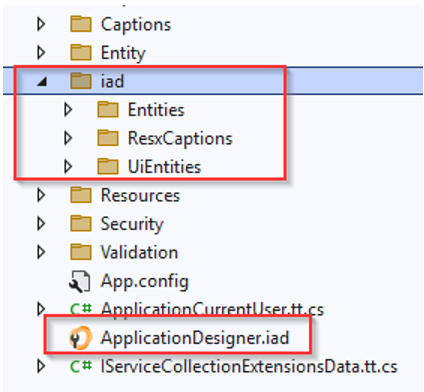Click the Entity folder icon

point(81,52)
